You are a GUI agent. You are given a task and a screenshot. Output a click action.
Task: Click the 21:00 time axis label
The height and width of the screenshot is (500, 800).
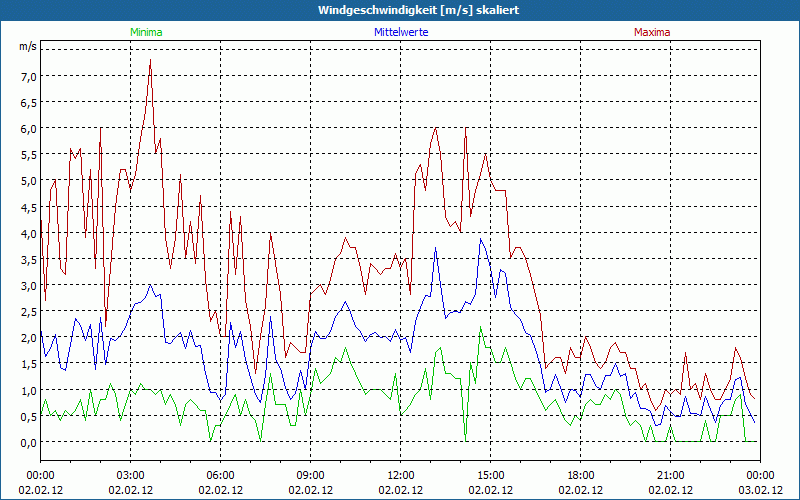[670, 476]
